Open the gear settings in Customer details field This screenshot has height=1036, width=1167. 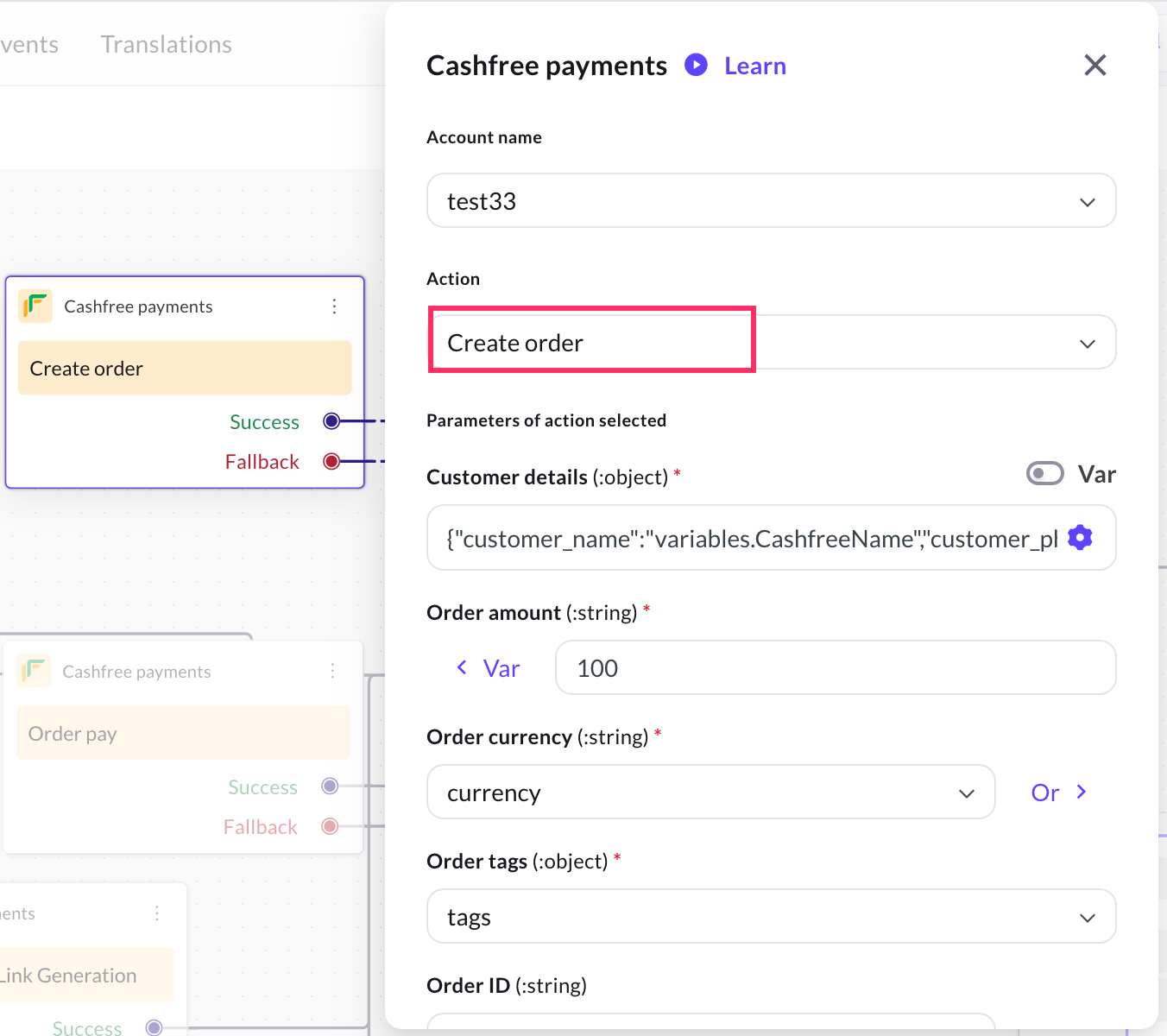(x=1080, y=538)
